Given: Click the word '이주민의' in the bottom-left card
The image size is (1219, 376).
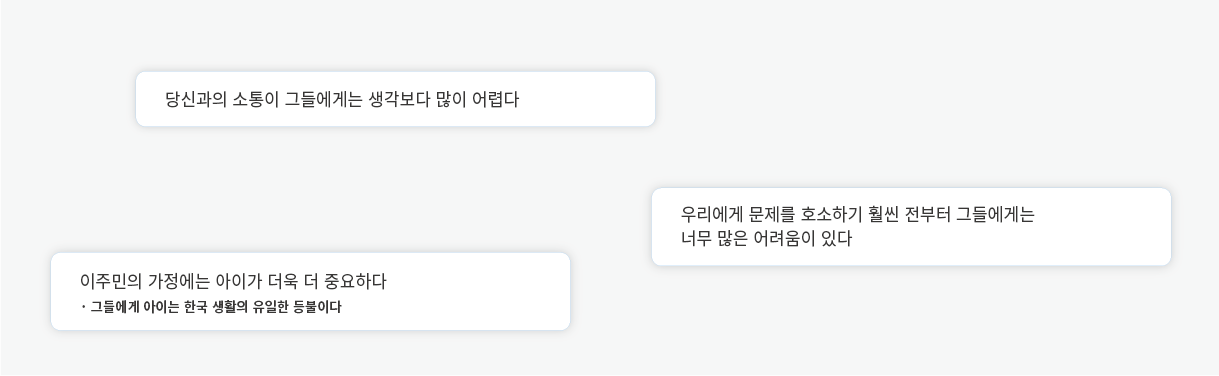Looking at the screenshot, I should pos(111,282).
